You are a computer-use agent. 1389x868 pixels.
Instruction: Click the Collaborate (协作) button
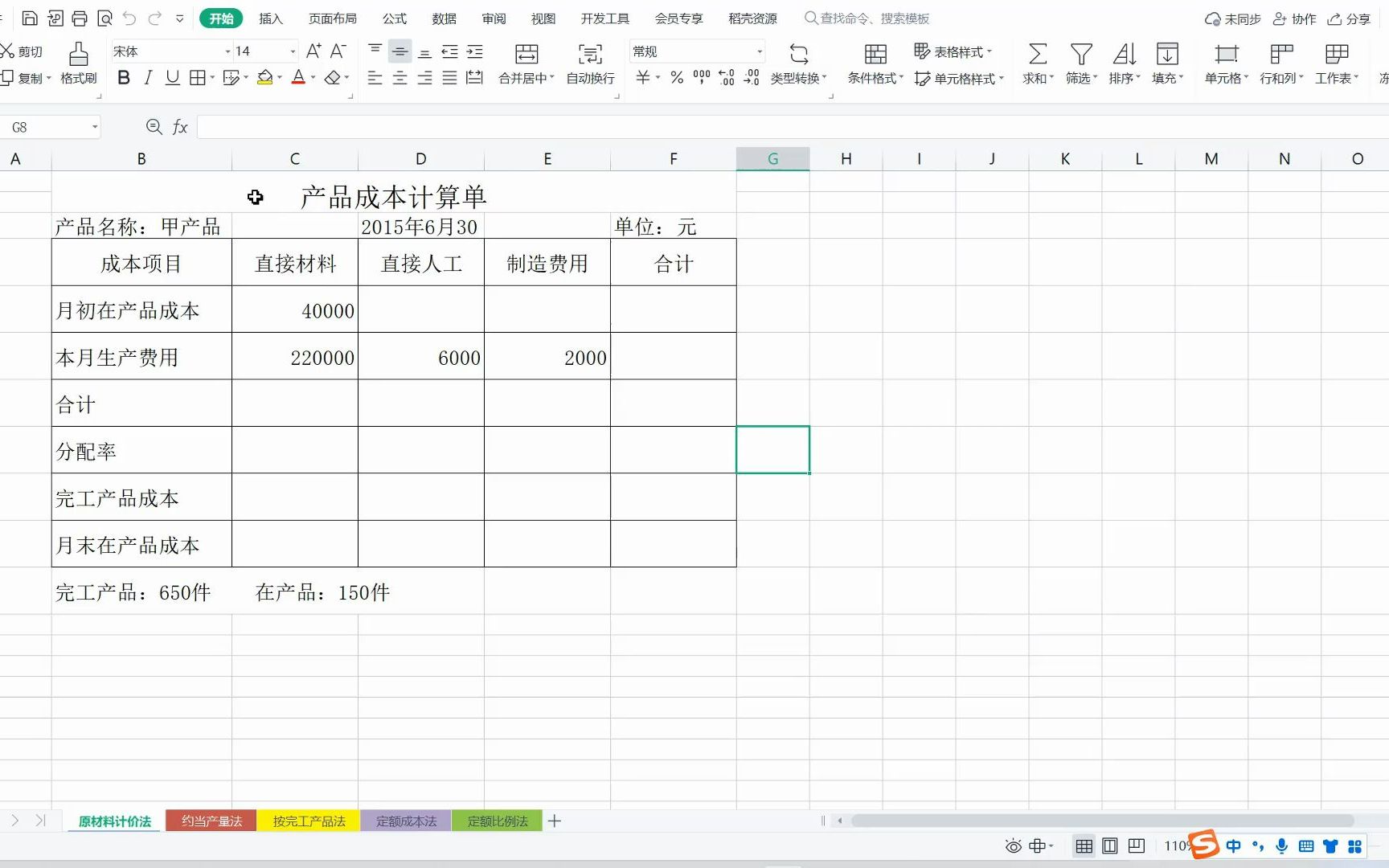tap(1294, 18)
